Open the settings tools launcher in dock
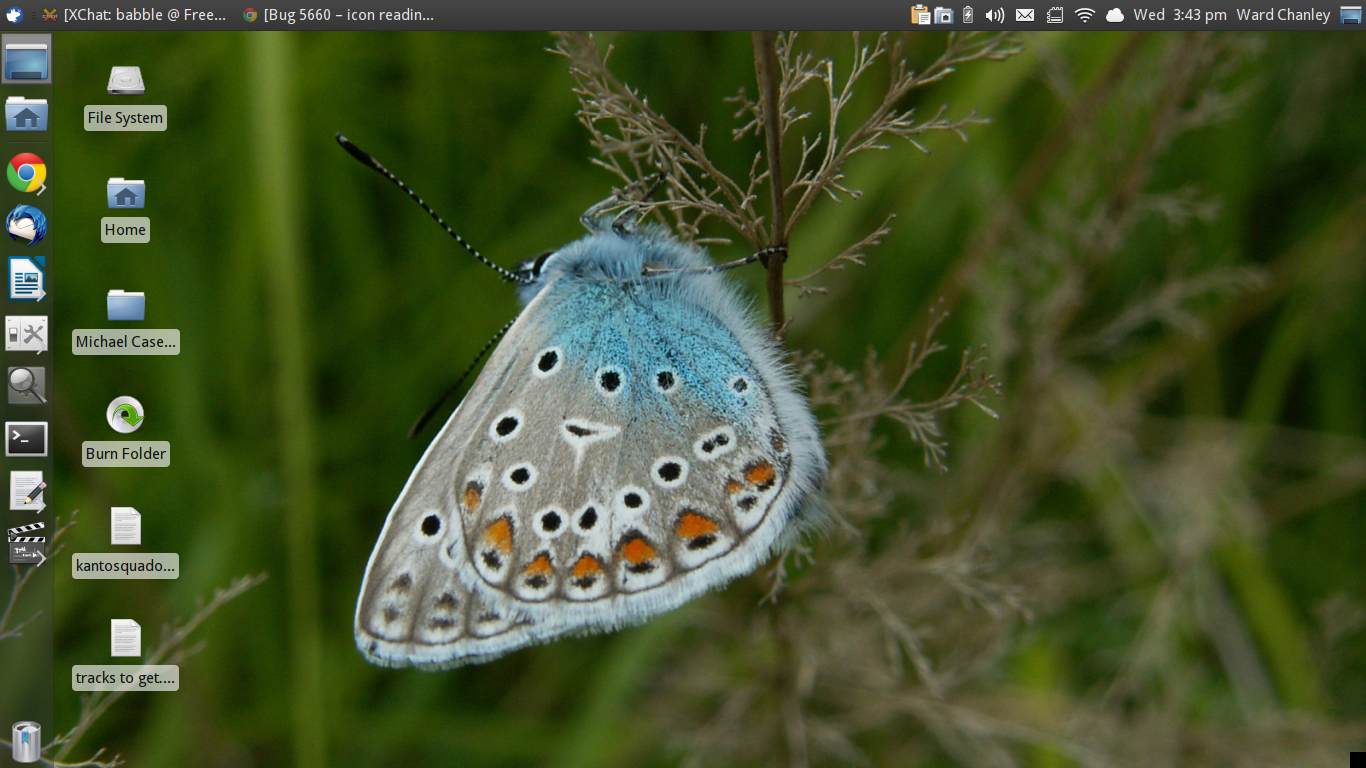Viewport: 1366px width, 768px height. (27, 333)
